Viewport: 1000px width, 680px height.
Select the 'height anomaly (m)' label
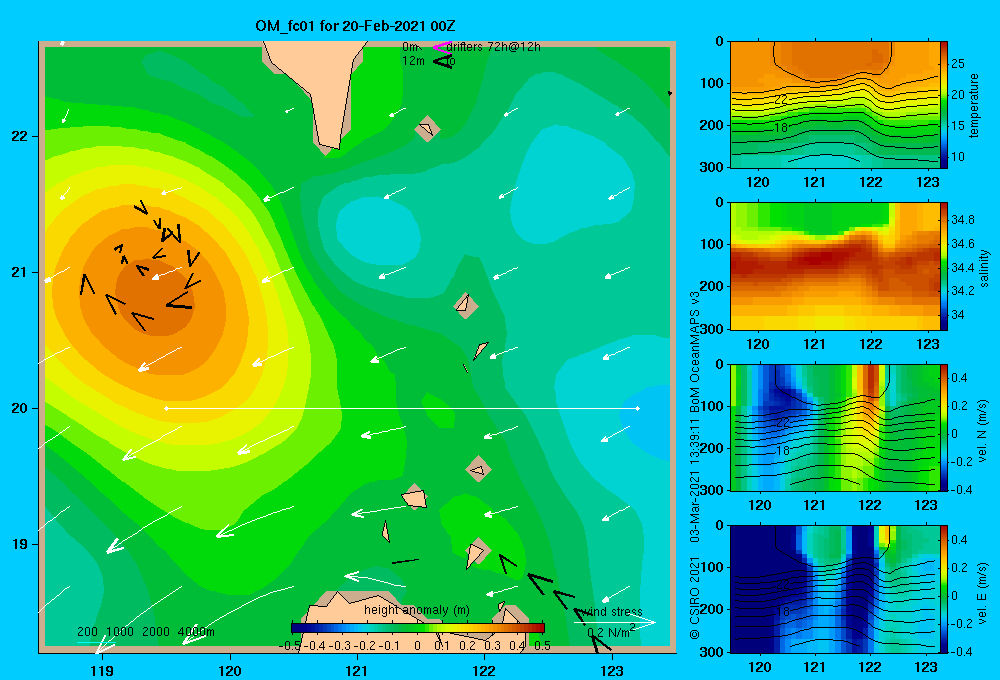(x=416, y=610)
